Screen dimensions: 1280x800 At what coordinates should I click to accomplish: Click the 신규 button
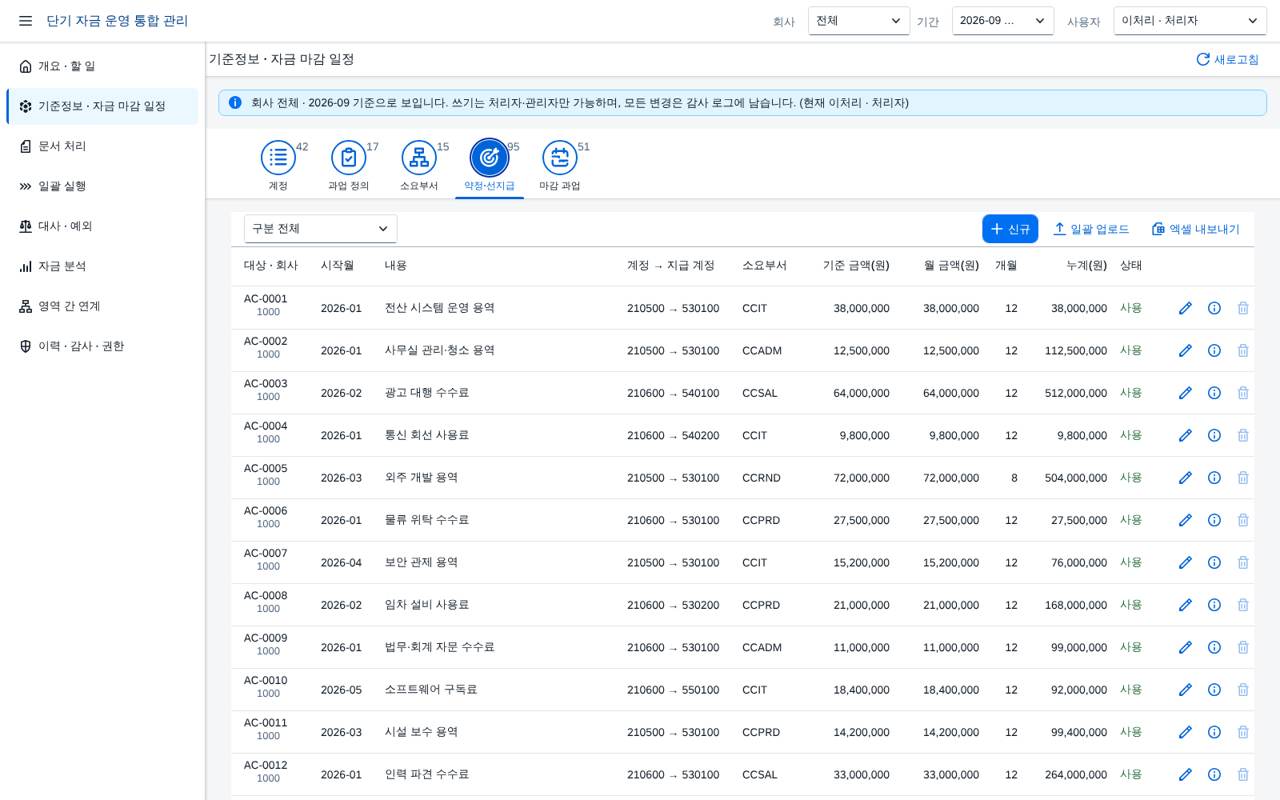pos(1010,229)
